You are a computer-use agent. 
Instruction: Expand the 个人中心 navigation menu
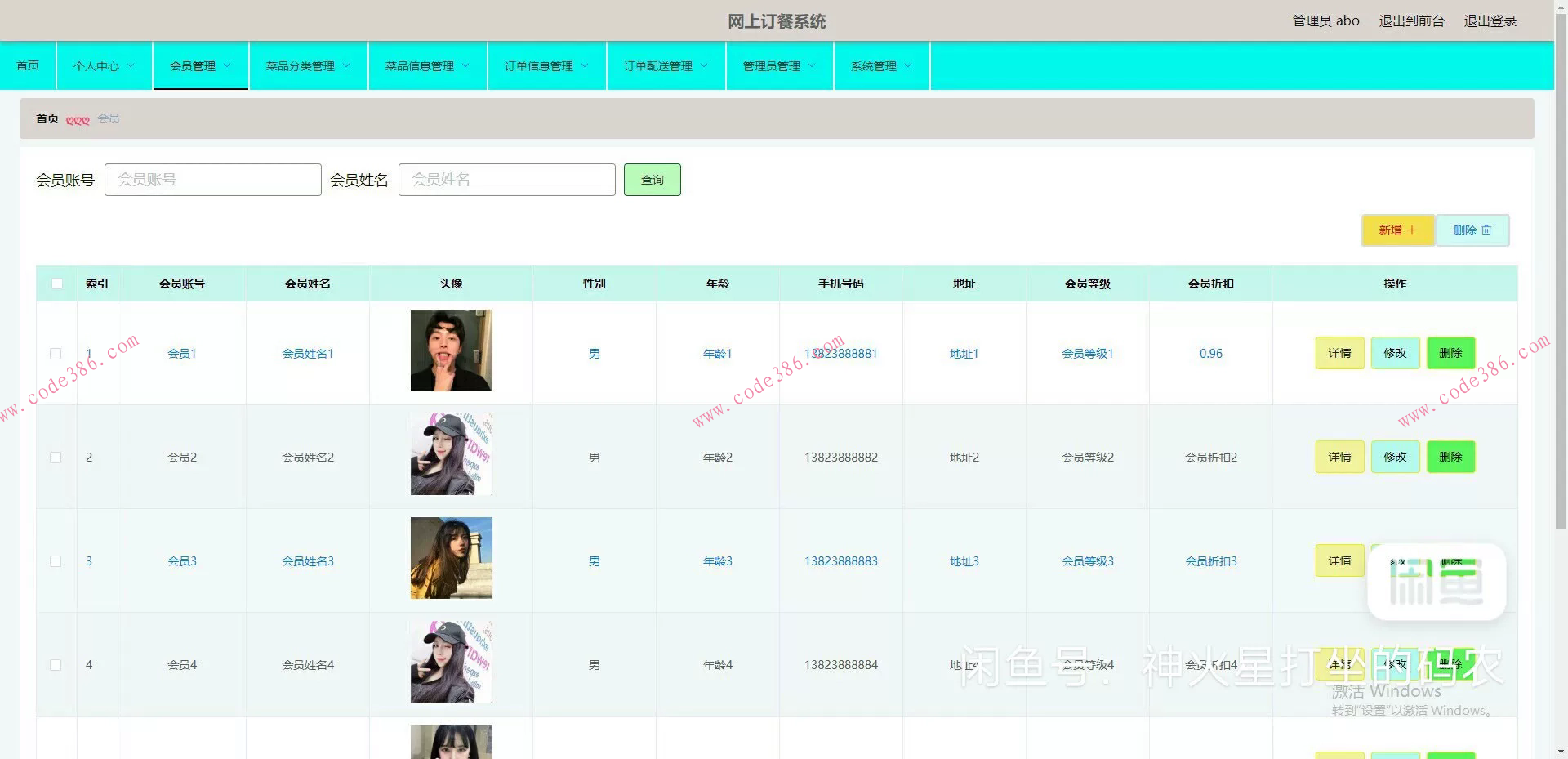[104, 66]
